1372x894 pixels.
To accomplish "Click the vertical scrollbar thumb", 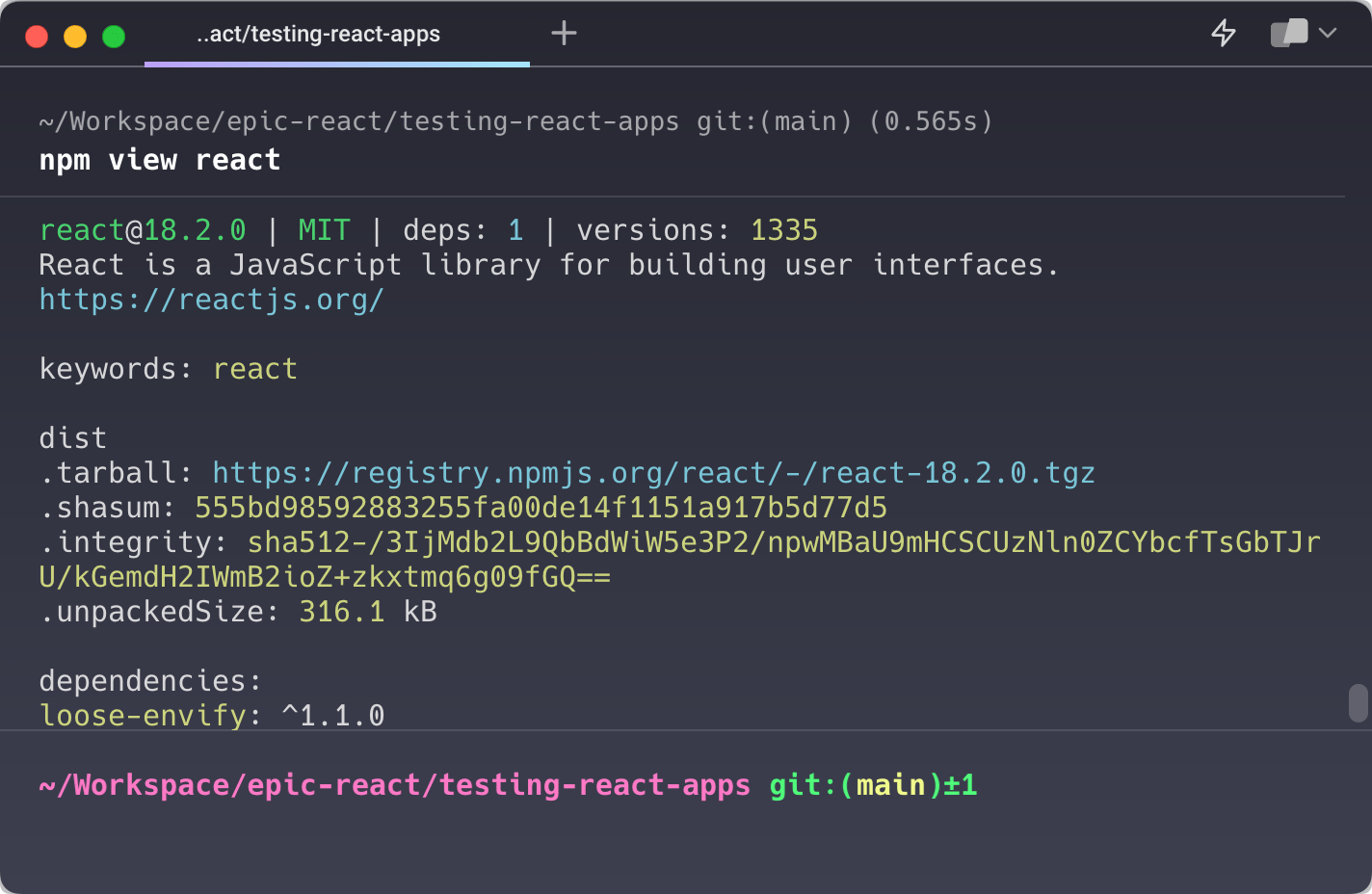I will pyautogui.click(x=1358, y=702).
